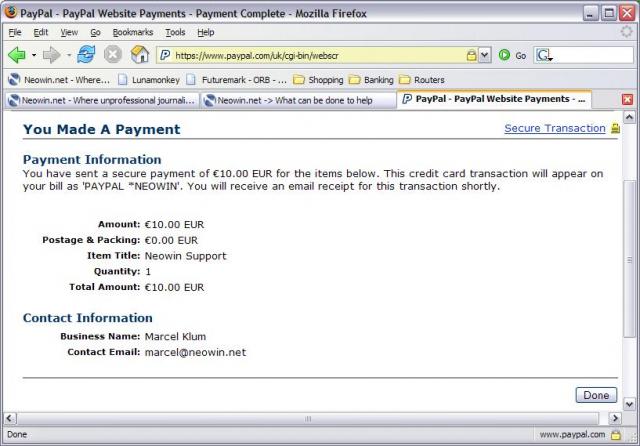Image resolution: width=640 pixels, height=446 pixels.
Task: Click the PayPal site icon in address bar
Action: coord(165,55)
